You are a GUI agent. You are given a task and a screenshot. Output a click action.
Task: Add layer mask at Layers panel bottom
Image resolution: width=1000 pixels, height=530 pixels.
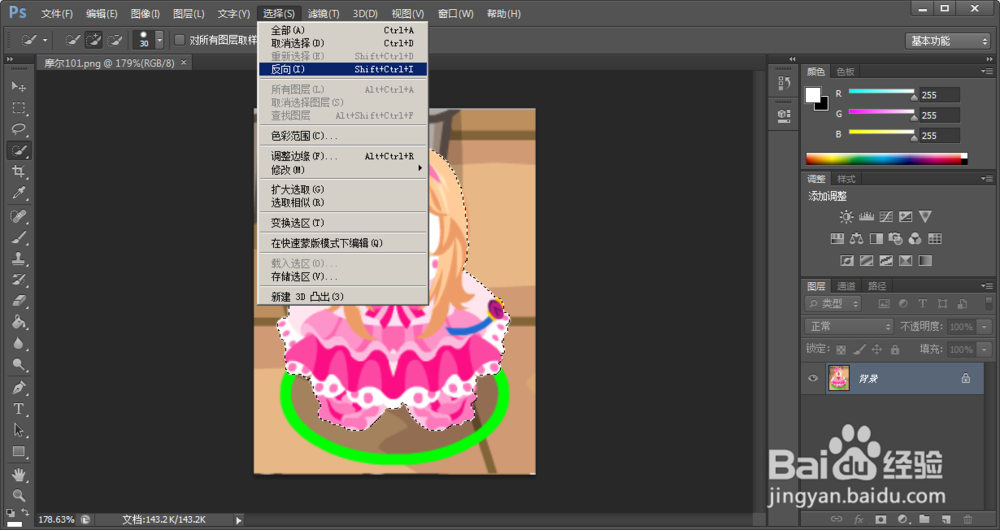(x=881, y=520)
